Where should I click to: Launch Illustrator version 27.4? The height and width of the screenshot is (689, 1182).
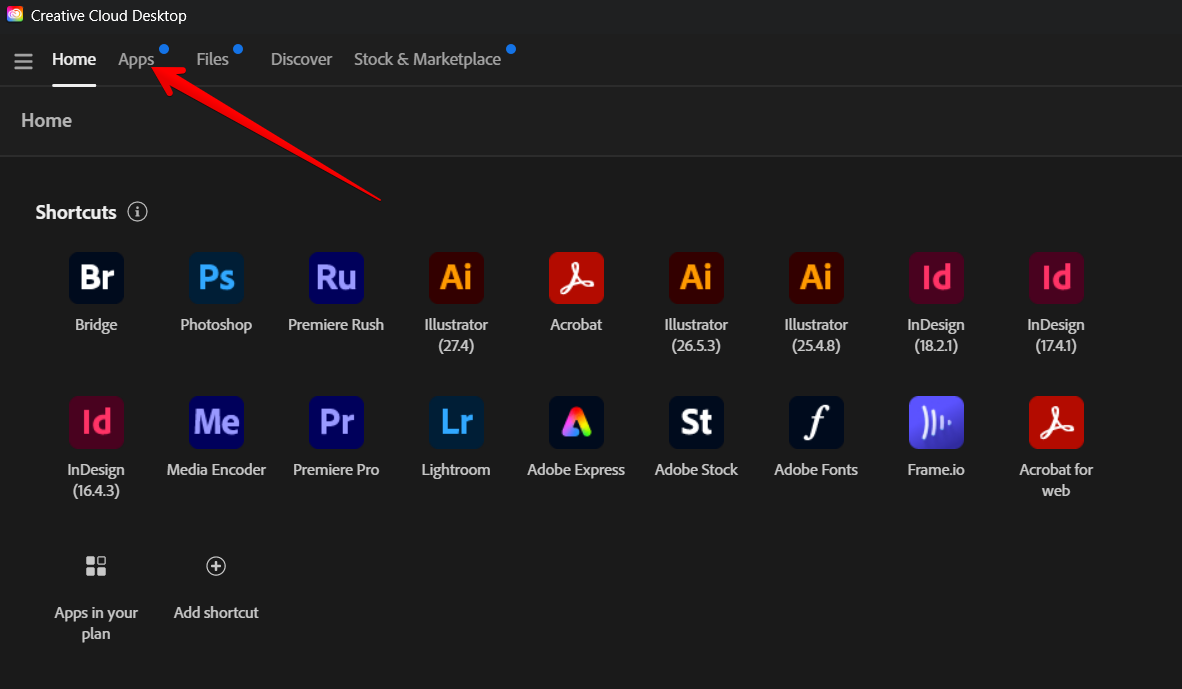pos(456,277)
